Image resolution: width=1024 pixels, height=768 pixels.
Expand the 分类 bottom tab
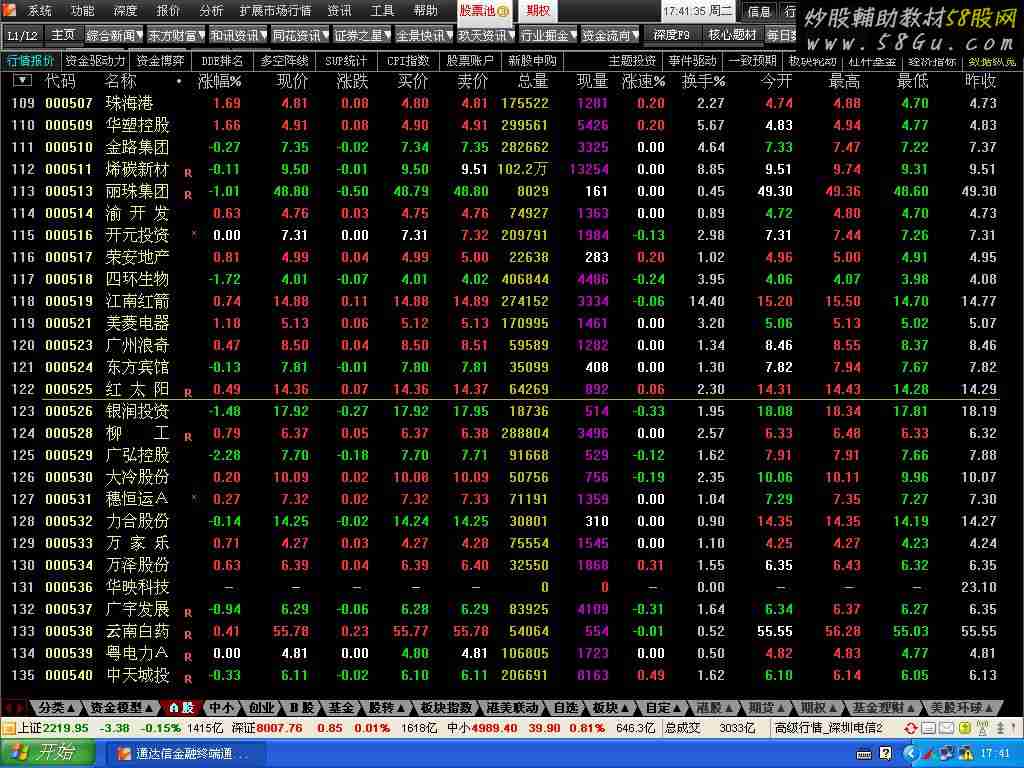[56, 707]
